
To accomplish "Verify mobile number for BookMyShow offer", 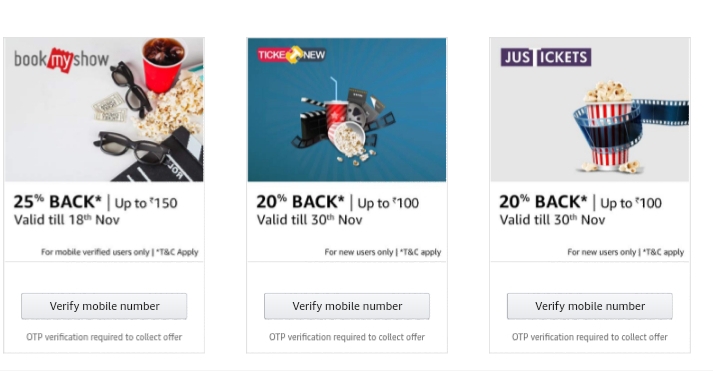I will (104, 306).
